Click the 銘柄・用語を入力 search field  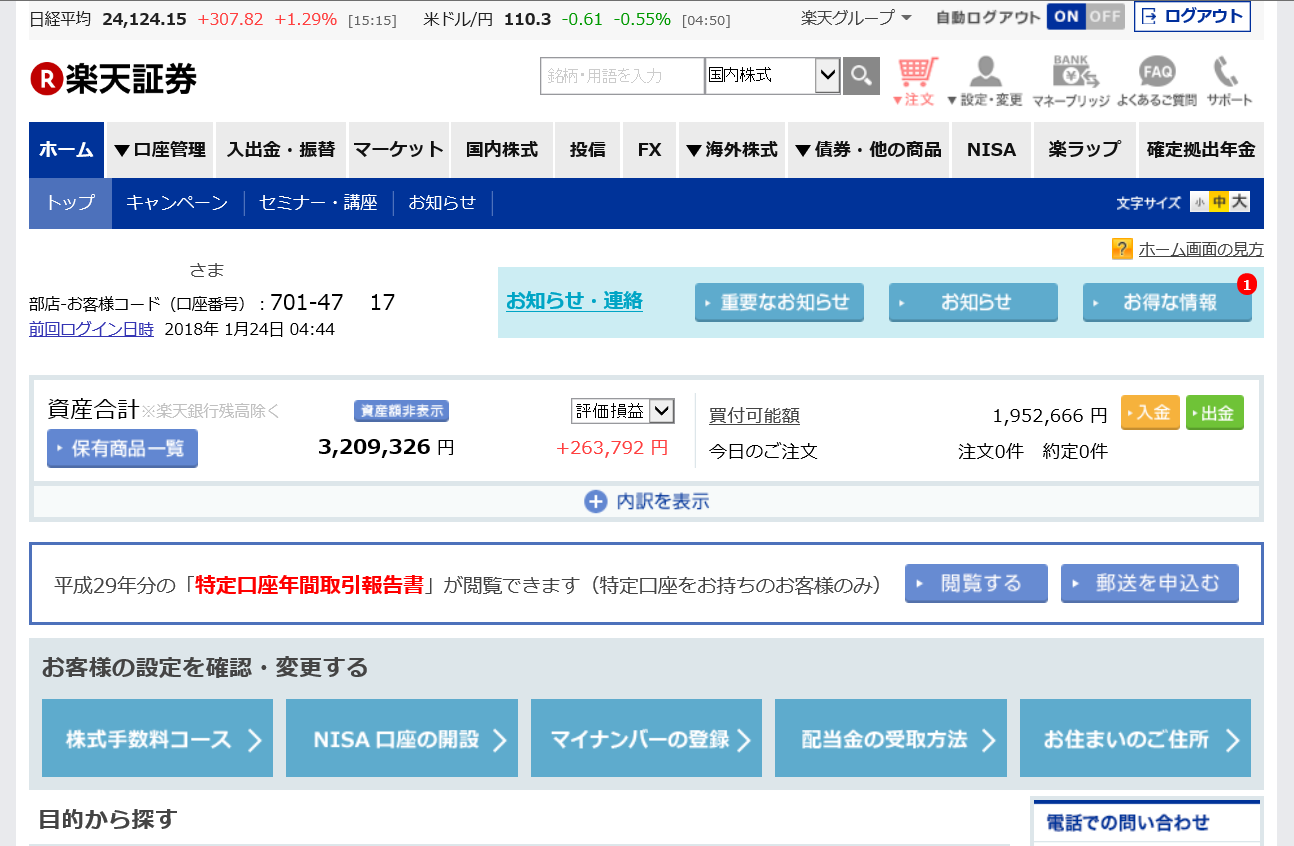622,76
